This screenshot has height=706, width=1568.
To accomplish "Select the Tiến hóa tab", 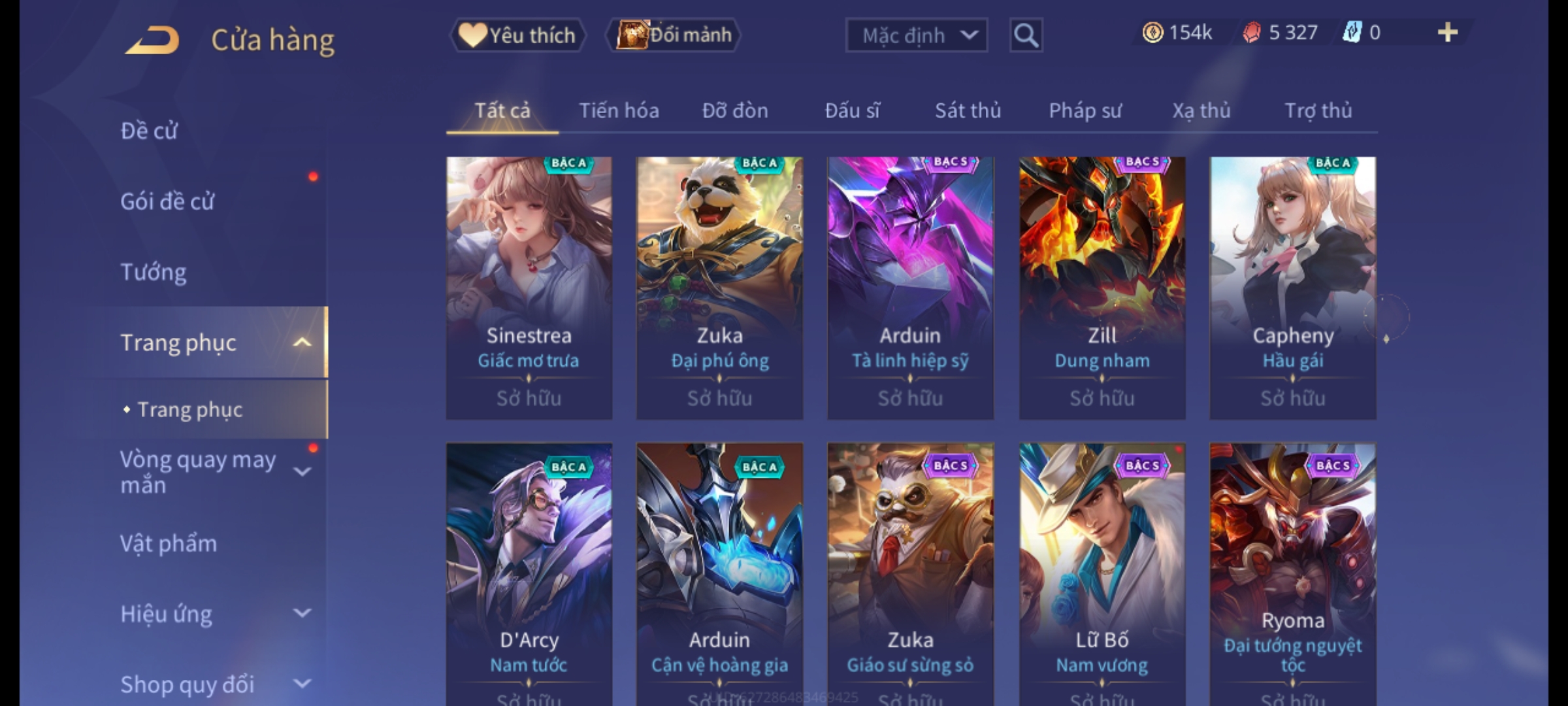I will 619,110.
